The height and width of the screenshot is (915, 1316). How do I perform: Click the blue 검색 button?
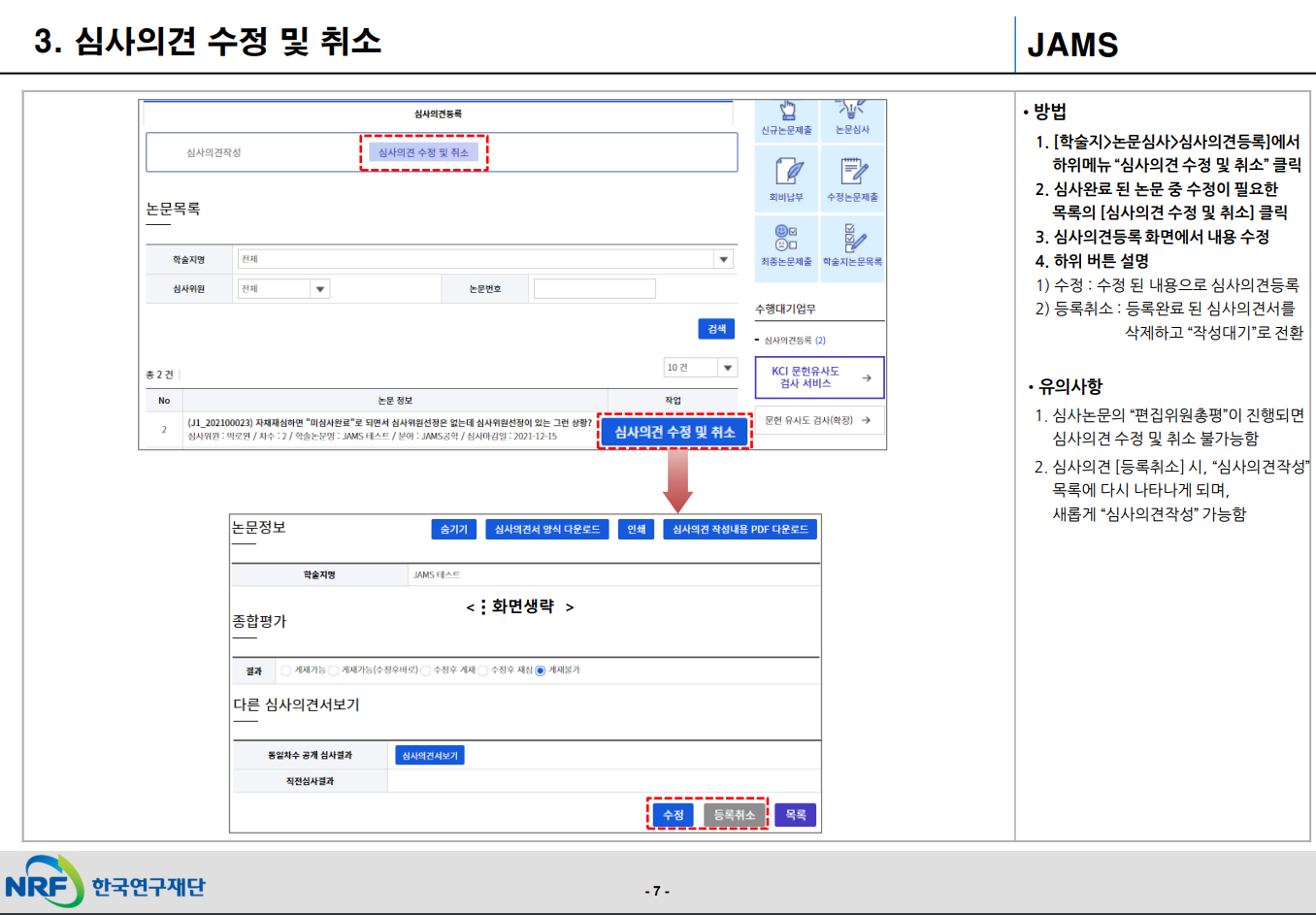pos(716,329)
